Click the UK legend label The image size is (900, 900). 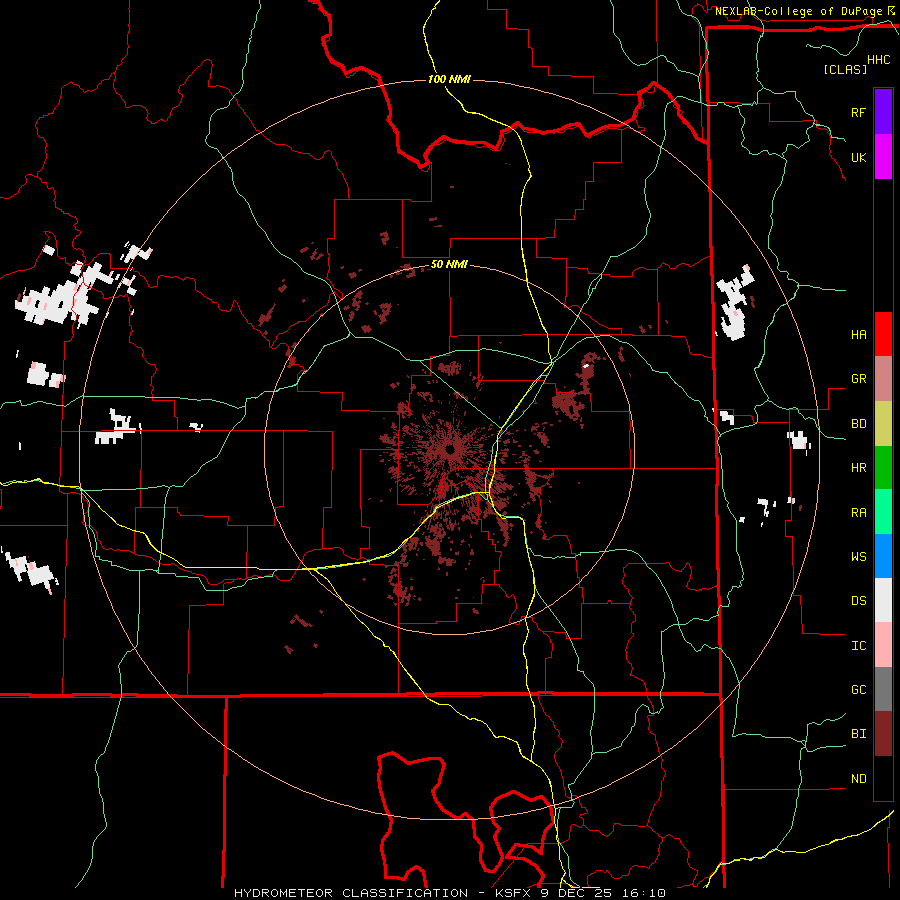click(858, 158)
